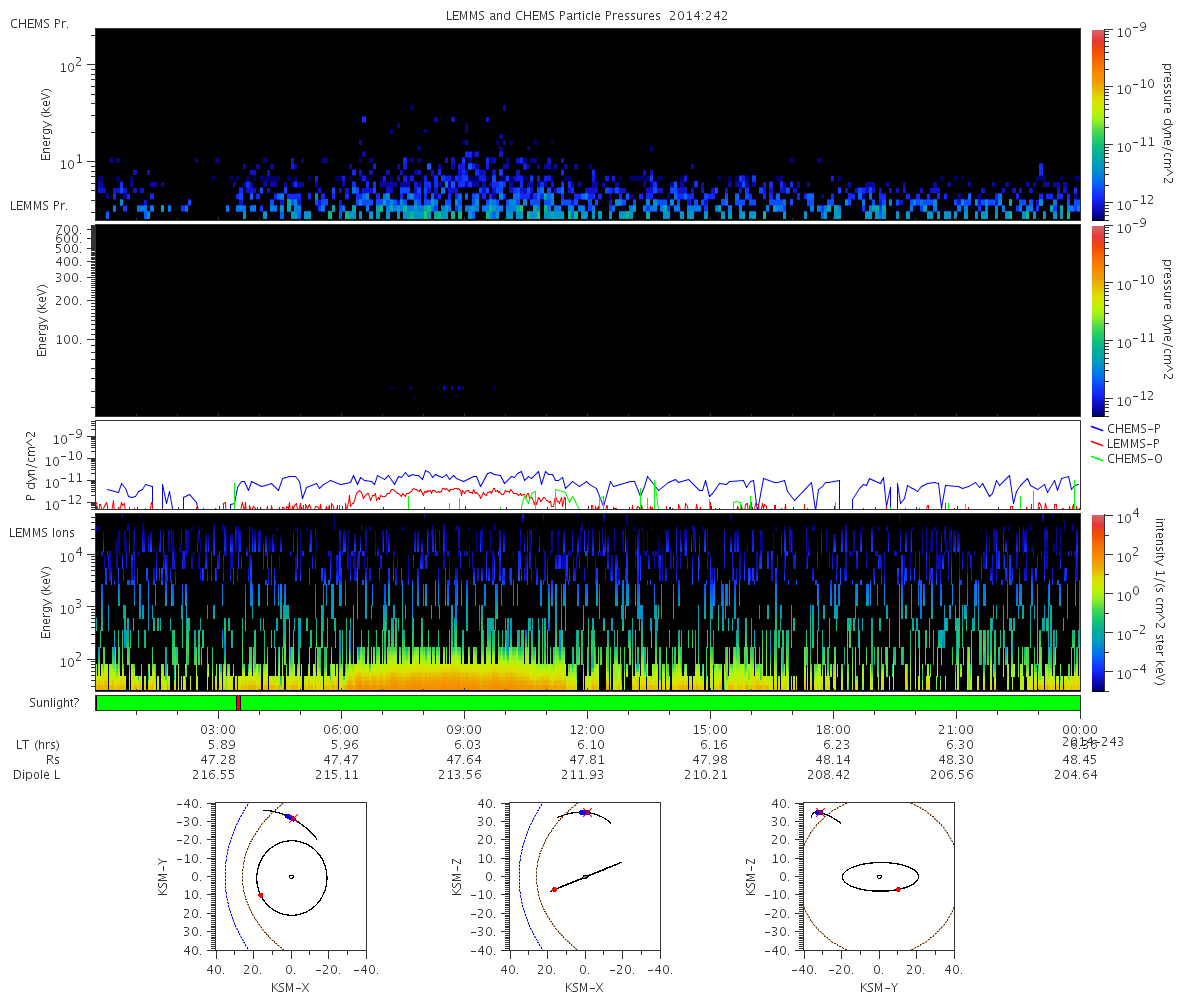1200x1000 pixels.
Task: Click the 03:00 time axis label
Action: [x=218, y=730]
